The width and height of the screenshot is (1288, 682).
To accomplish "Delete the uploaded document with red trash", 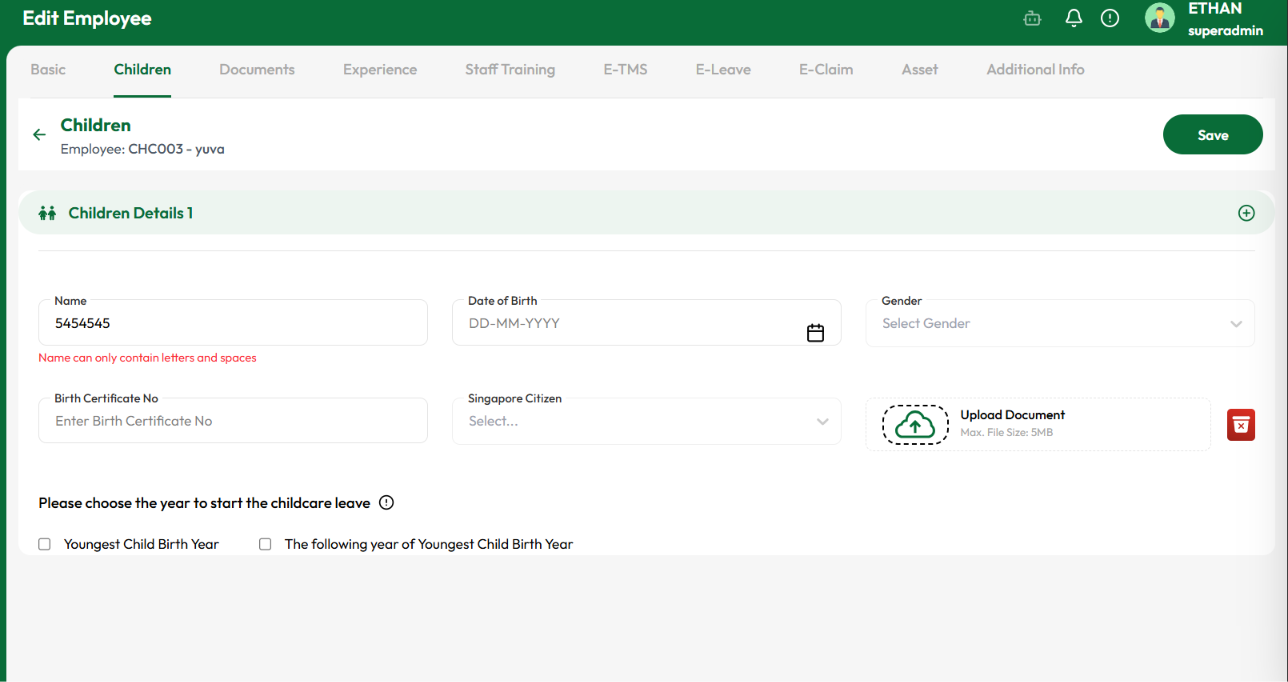I will pyautogui.click(x=1241, y=425).
